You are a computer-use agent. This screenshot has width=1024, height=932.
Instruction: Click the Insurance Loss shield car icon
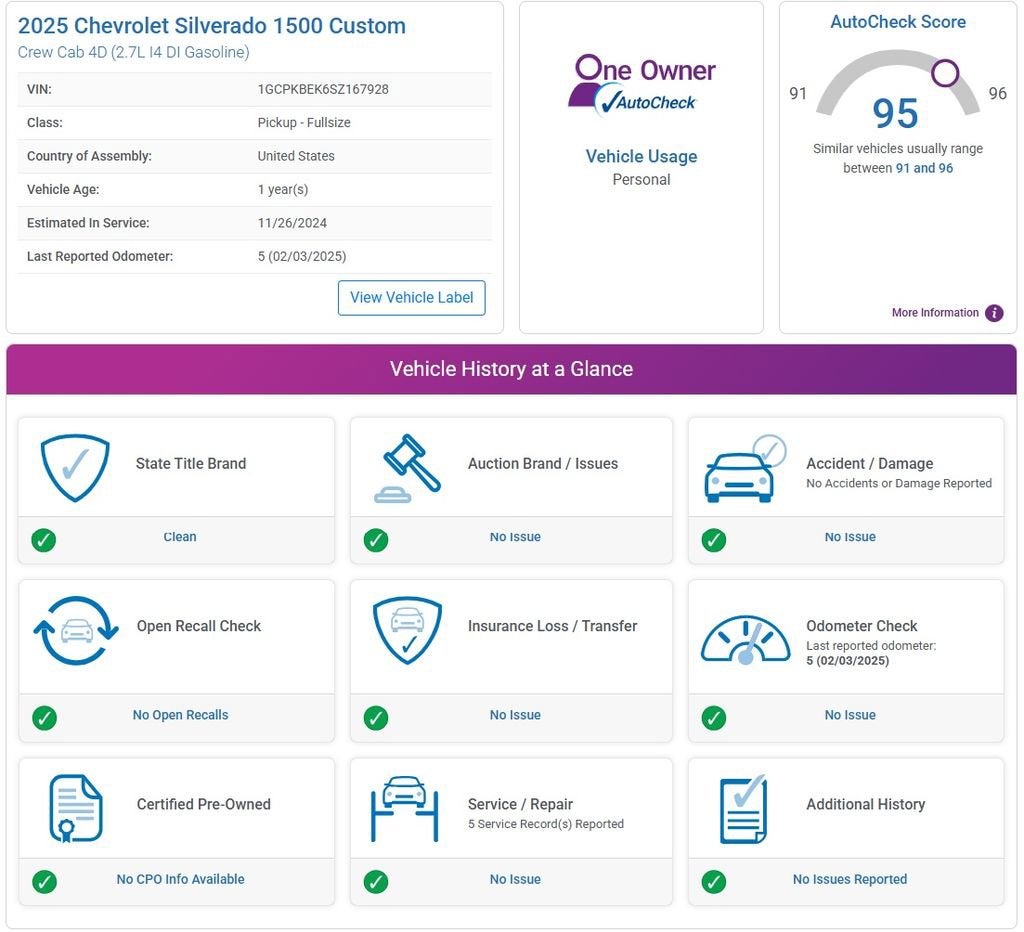click(408, 630)
